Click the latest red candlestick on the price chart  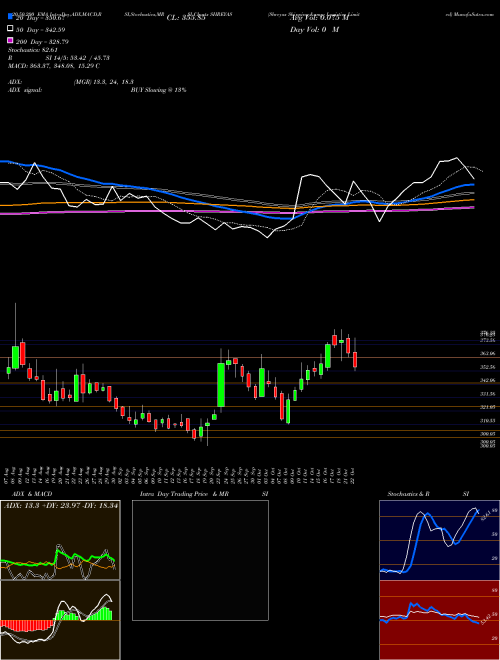coord(355,360)
